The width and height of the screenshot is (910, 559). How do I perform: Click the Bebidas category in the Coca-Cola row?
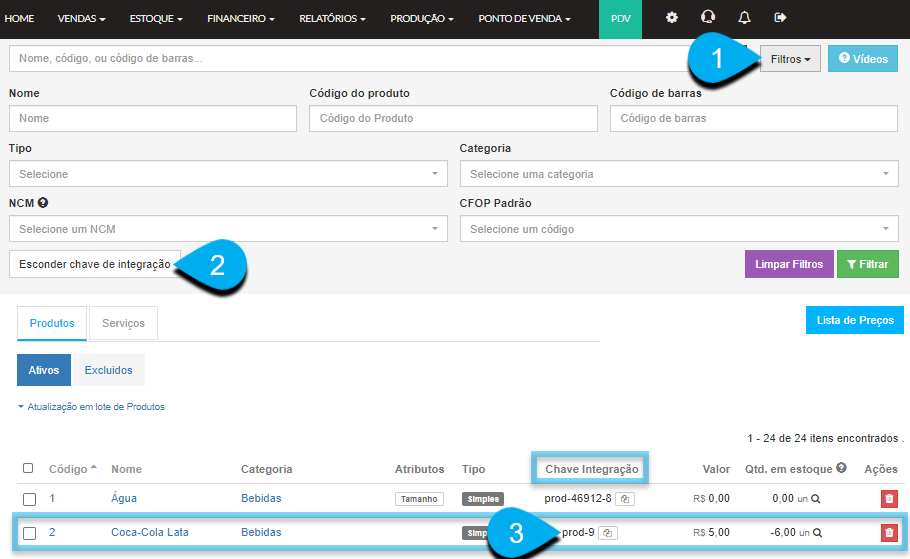(x=261, y=532)
